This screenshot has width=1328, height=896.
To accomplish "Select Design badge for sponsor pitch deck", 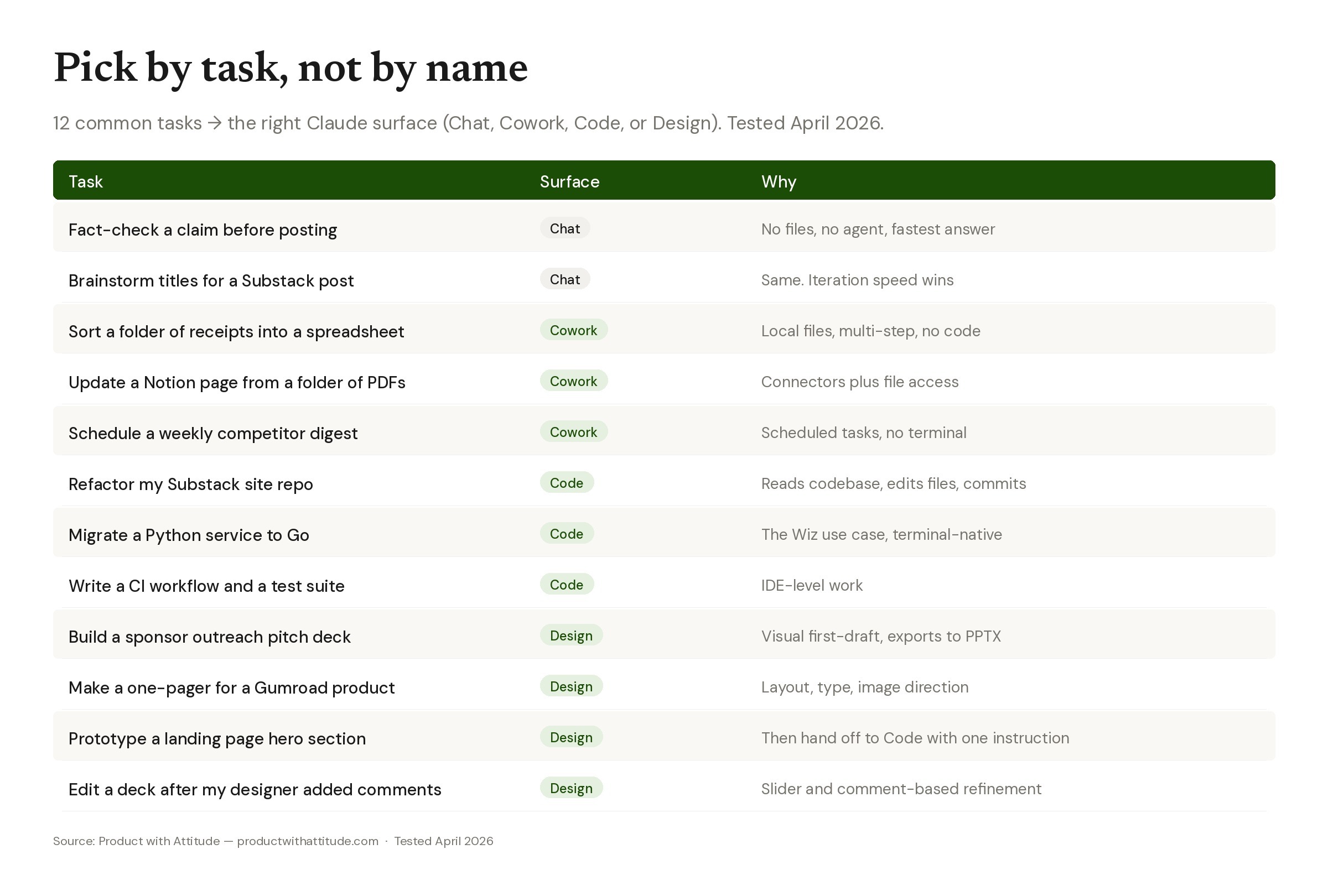I will pyautogui.click(x=571, y=635).
